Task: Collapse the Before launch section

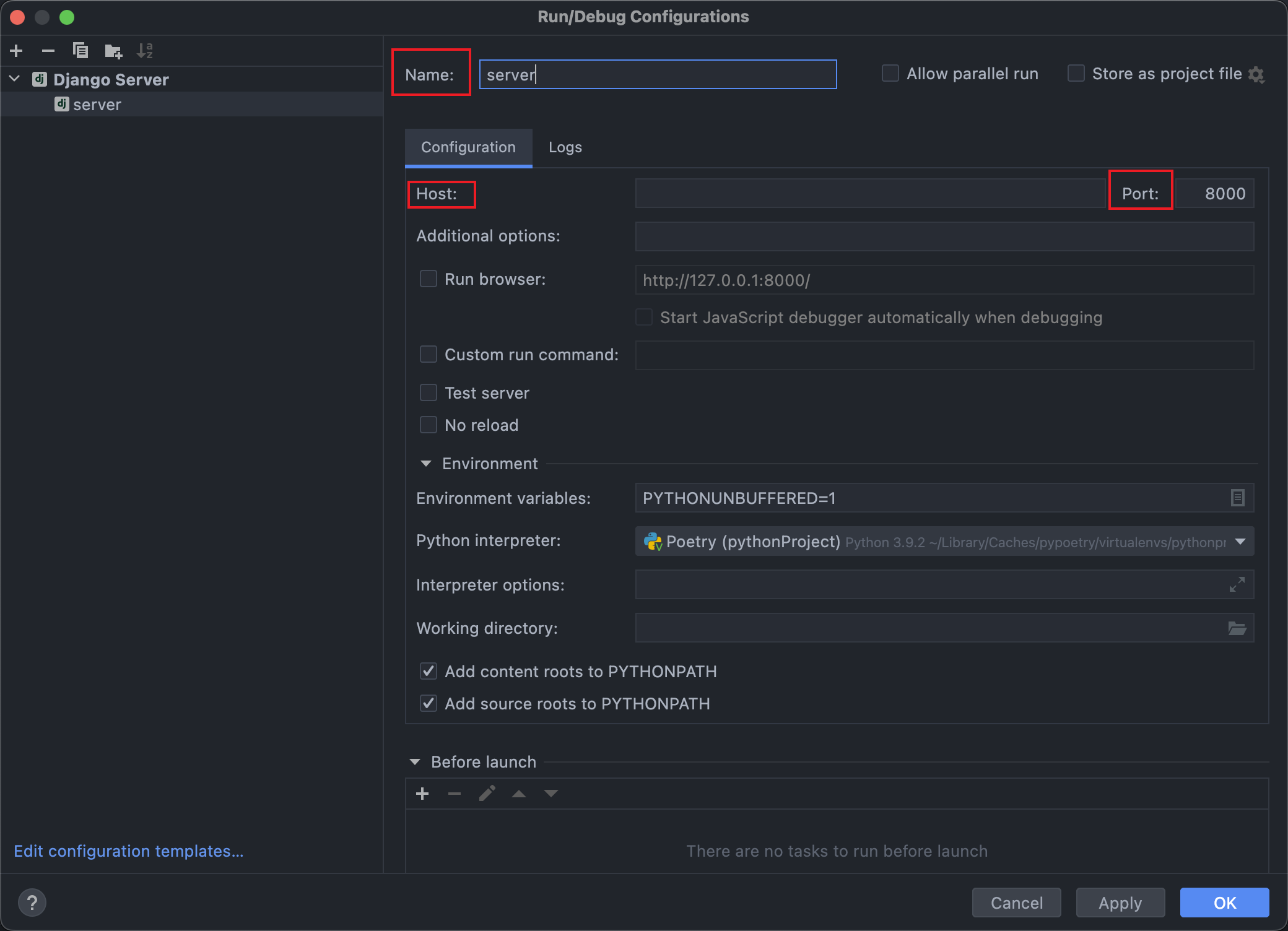Action: click(415, 762)
